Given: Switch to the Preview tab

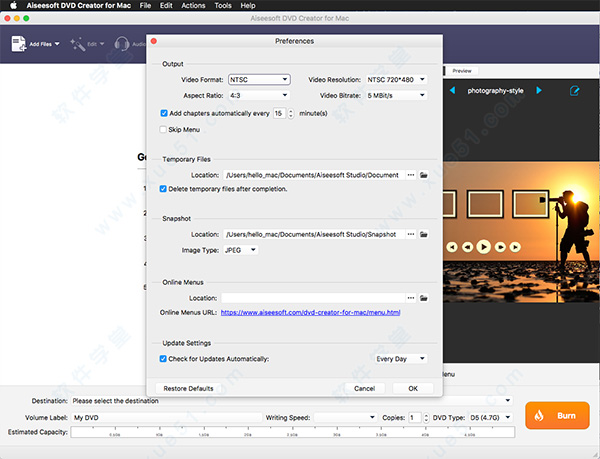Looking at the screenshot, I should [x=462, y=71].
